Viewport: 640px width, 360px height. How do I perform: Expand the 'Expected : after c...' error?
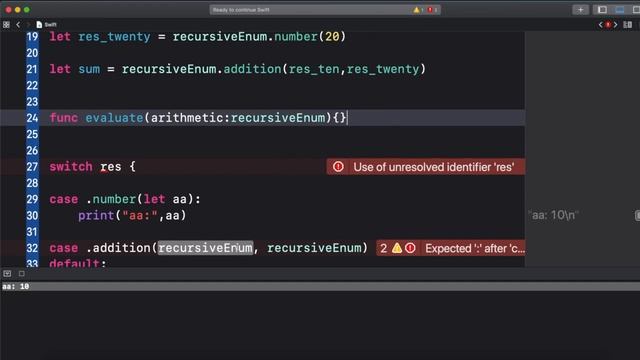click(475, 248)
